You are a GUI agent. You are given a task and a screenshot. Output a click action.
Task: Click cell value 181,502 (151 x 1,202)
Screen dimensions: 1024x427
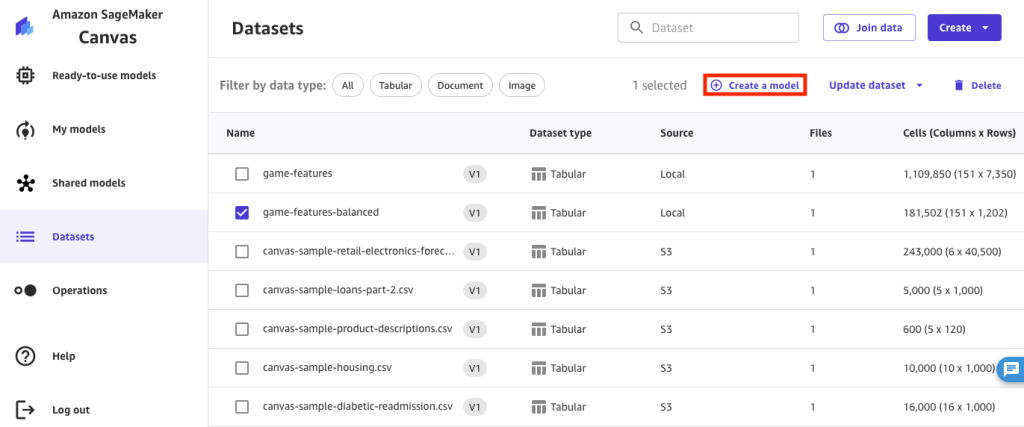point(955,213)
